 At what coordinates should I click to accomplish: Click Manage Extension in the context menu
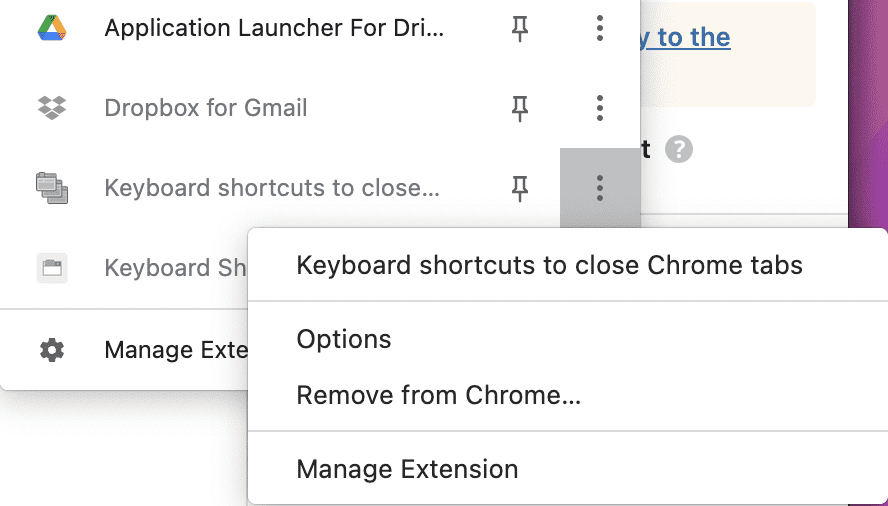[407, 469]
